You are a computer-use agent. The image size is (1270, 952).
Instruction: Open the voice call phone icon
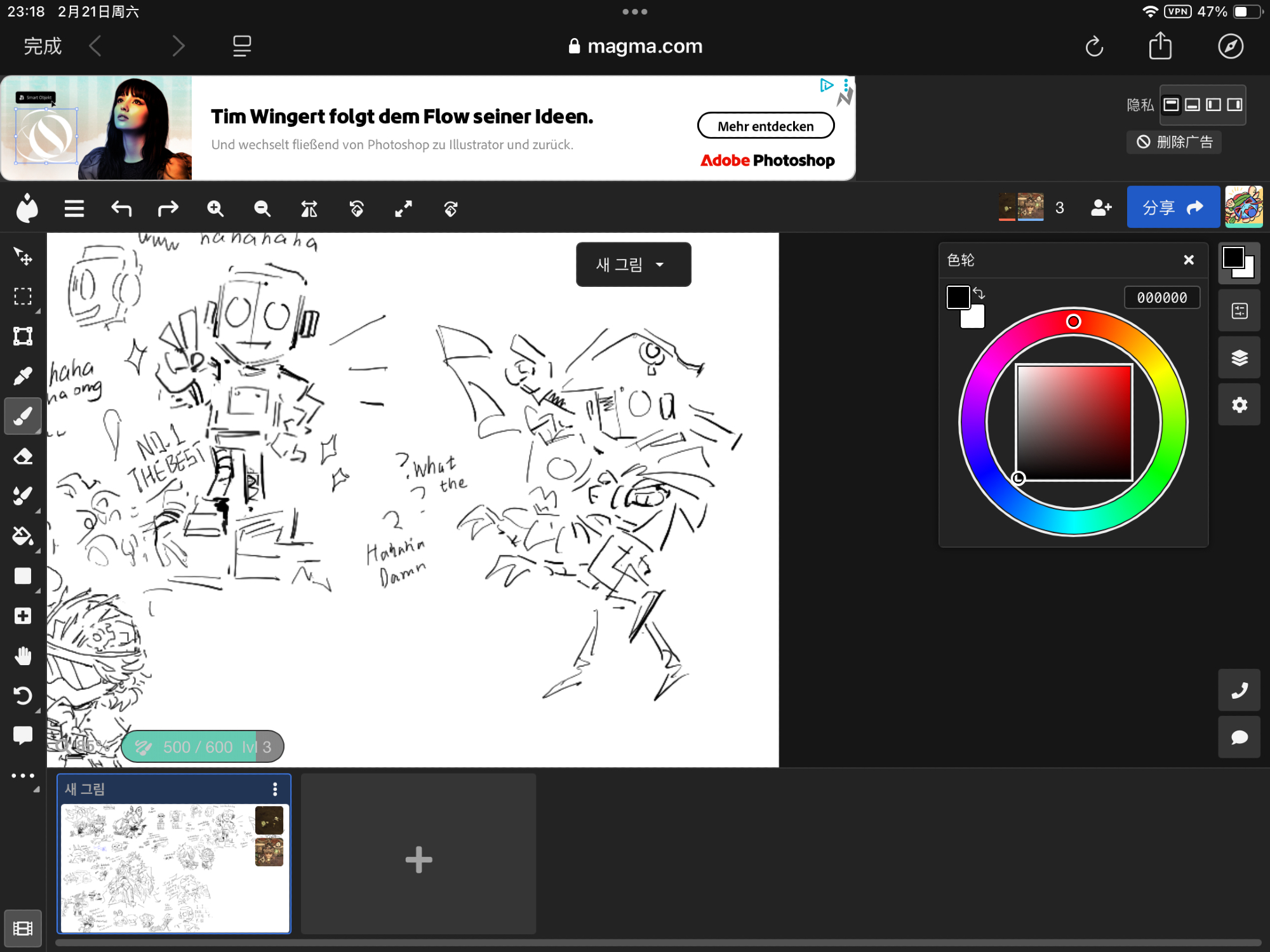[x=1239, y=690]
